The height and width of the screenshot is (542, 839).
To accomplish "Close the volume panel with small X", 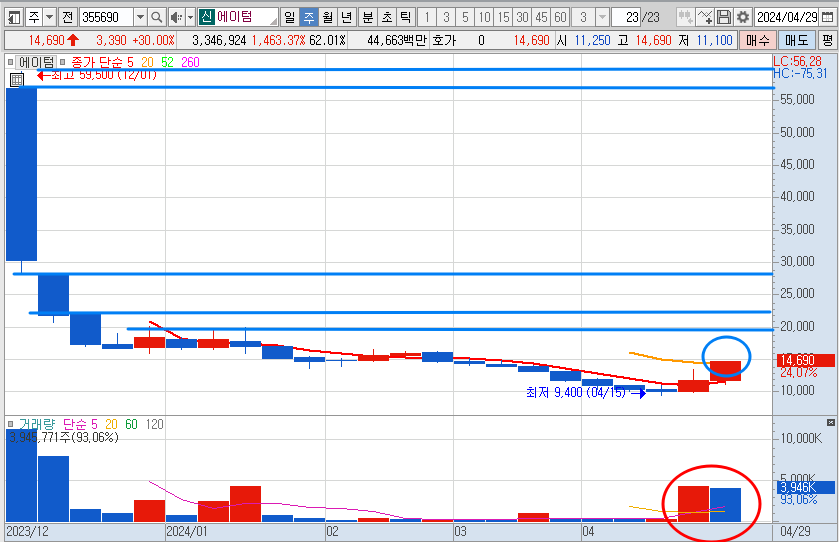I will tap(830, 422).
